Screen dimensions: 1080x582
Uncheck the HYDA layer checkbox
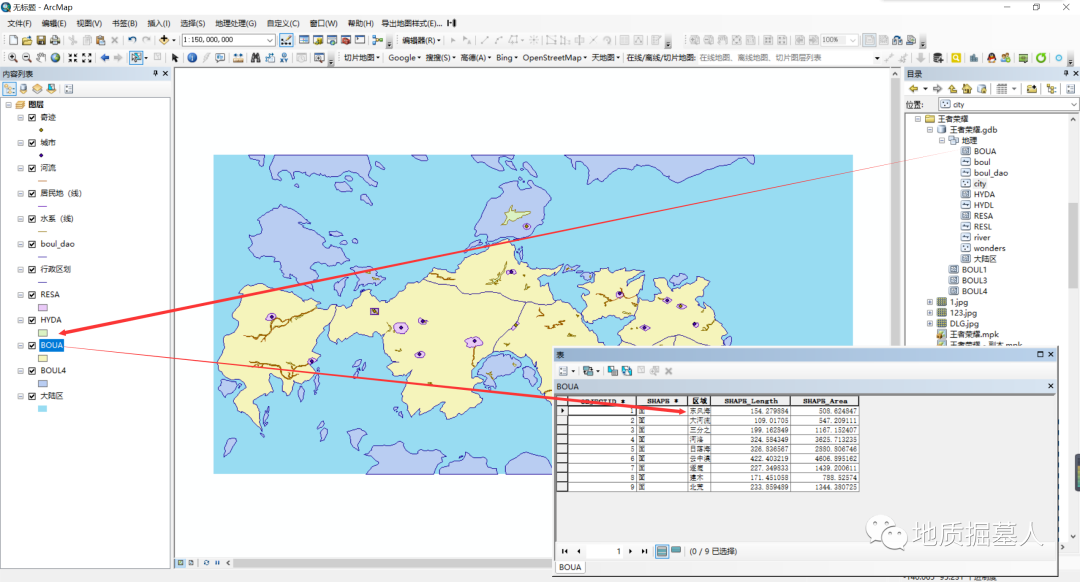click(x=32, y=320)
